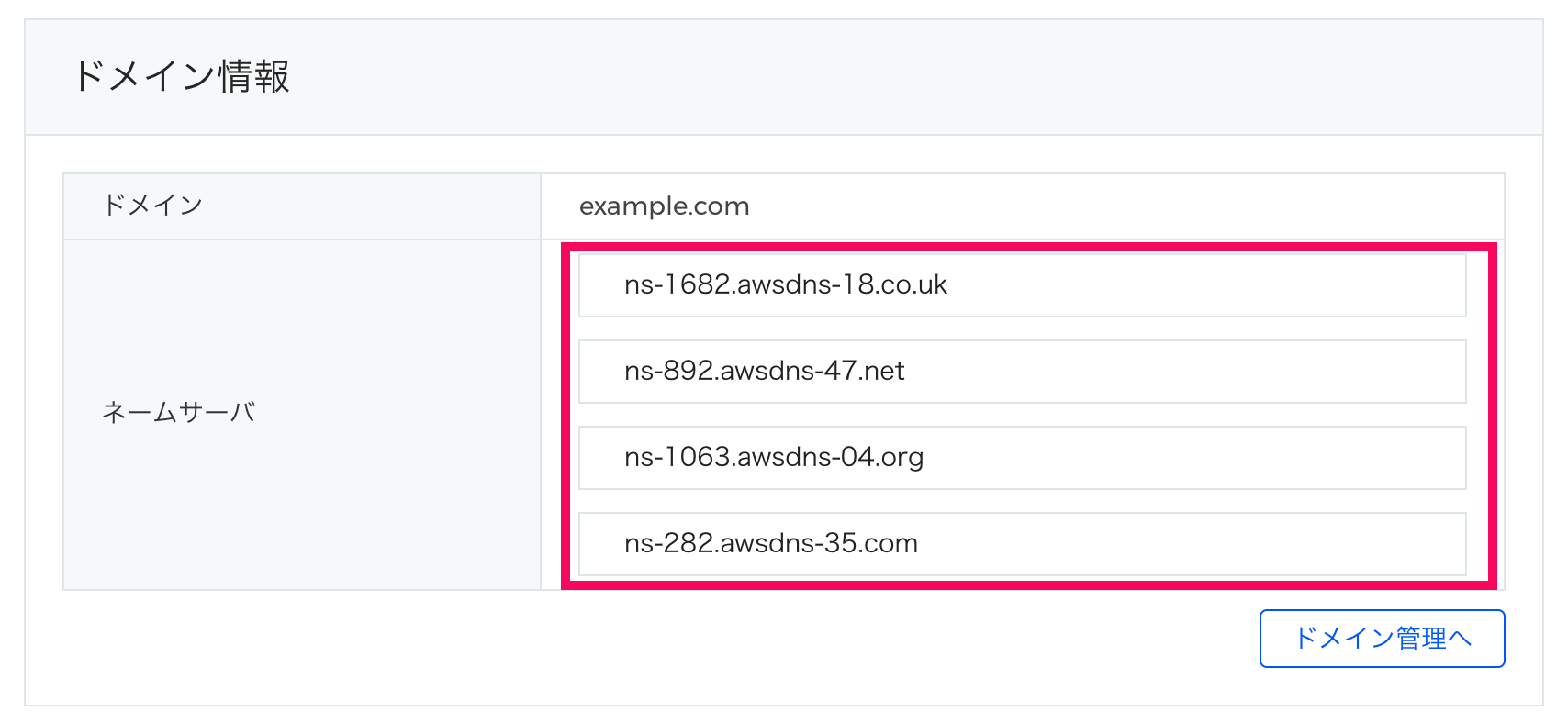The height and width of the screenshot is (723, 1568).
Task: Click the awsdns-35 nameserver text
Action: coord(771,543)
